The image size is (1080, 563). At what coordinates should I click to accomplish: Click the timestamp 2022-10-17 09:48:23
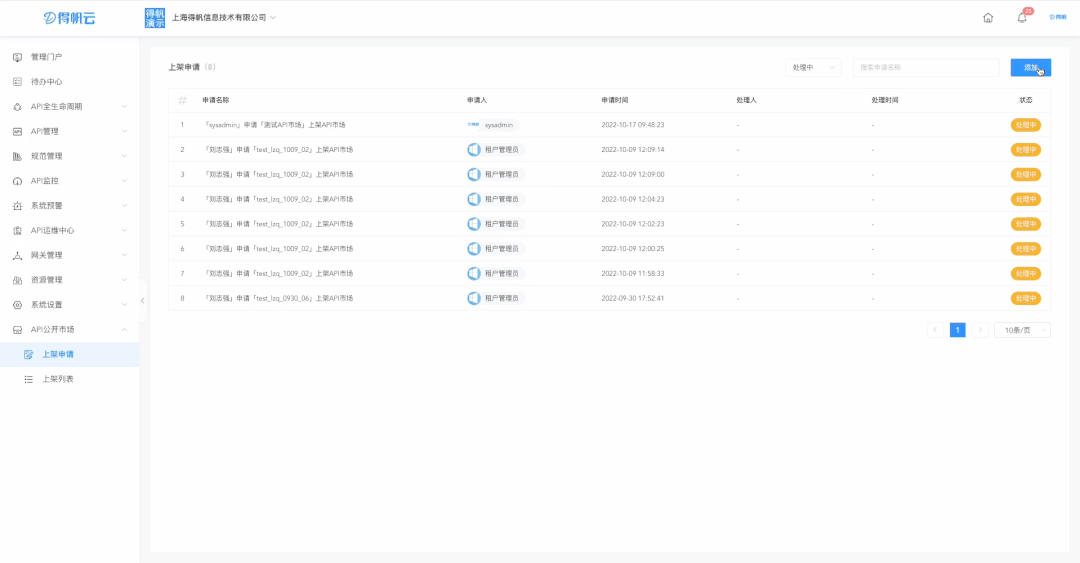tap(633, 125)
